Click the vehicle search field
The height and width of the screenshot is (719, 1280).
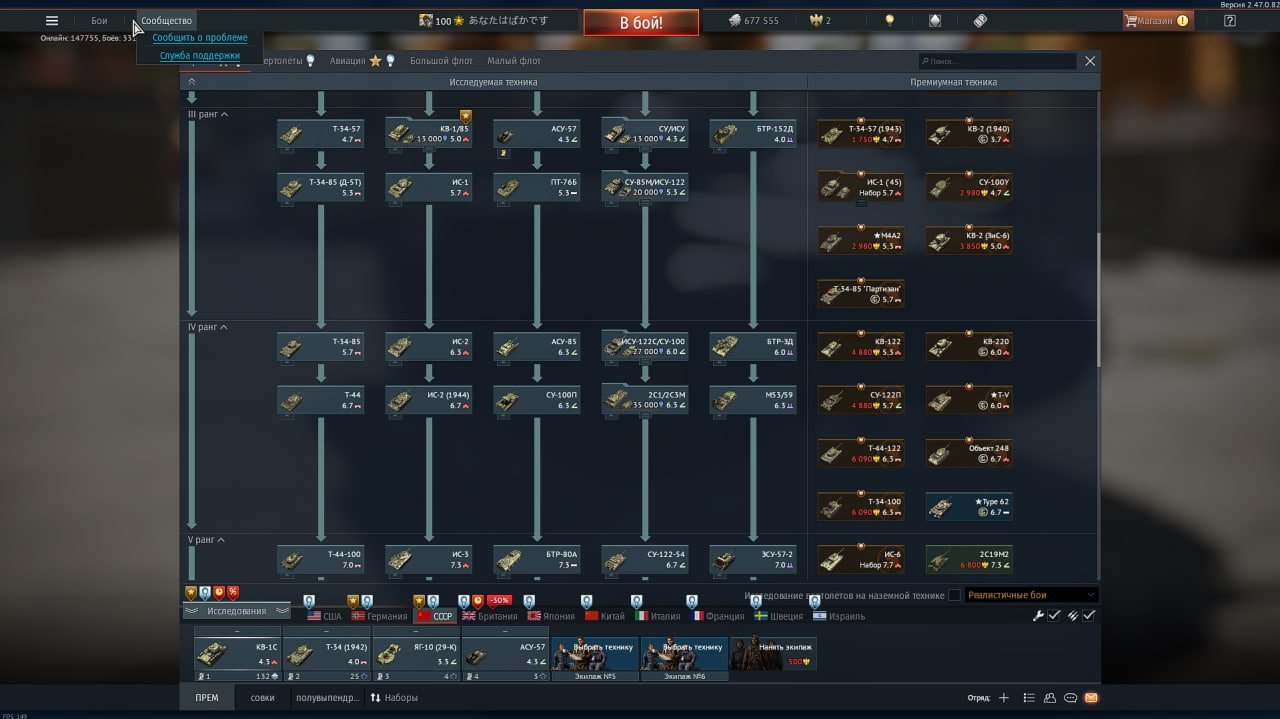coord(995,61)
